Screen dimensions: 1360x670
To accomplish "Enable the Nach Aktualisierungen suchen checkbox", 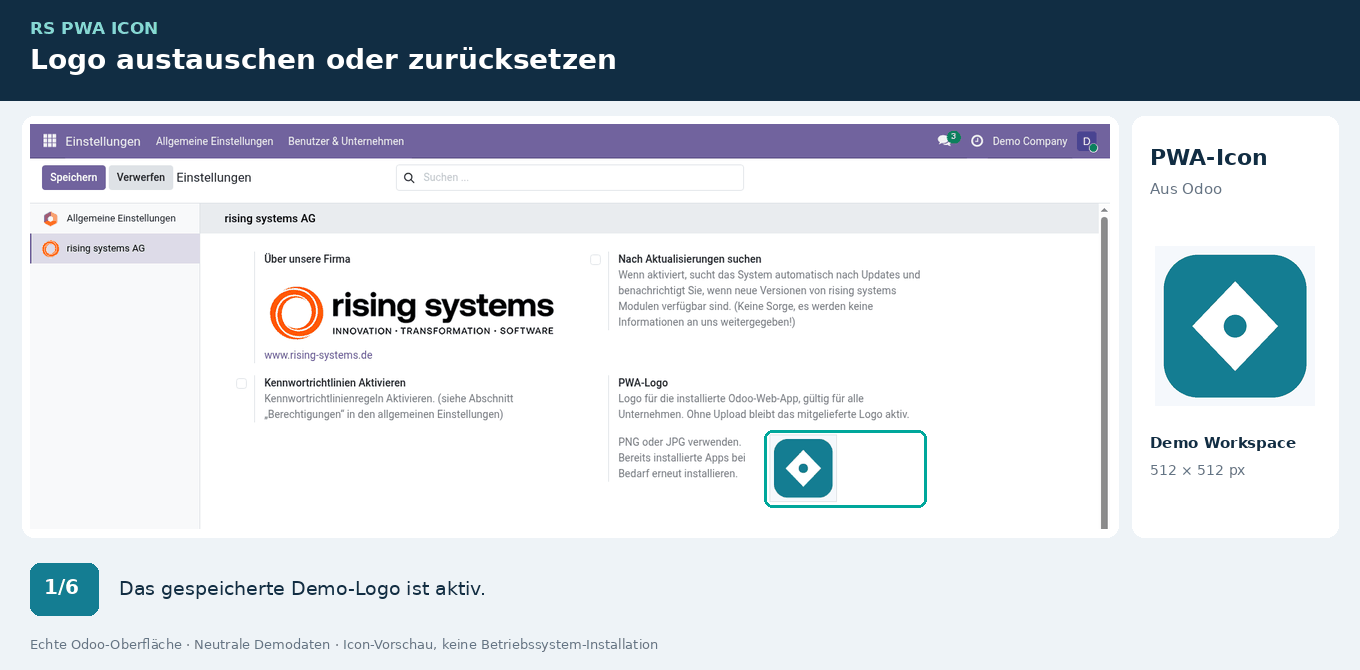I will pyautogui.click(x=595, y=259).
